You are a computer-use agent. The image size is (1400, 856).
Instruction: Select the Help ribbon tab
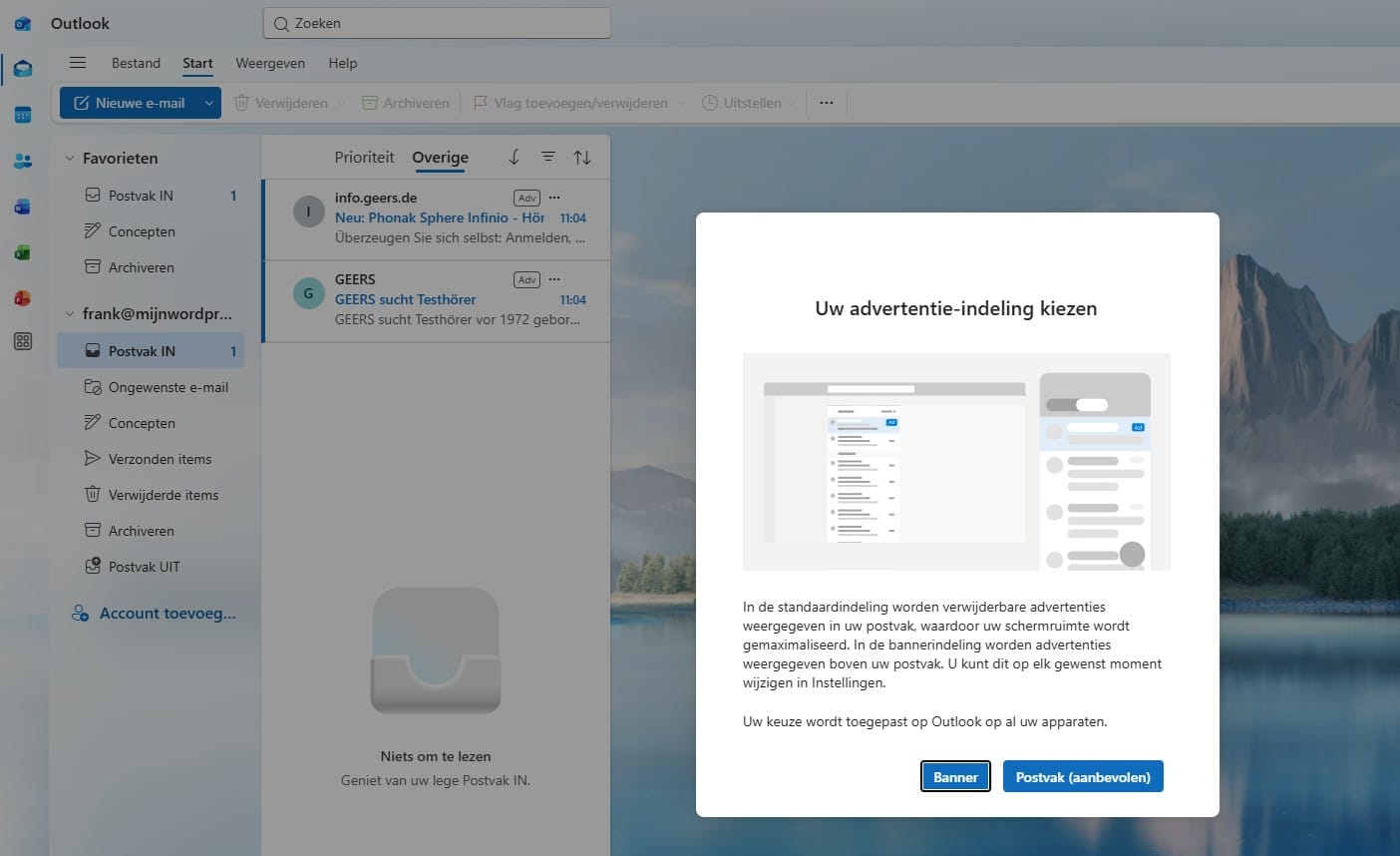(x=343, y=63)
